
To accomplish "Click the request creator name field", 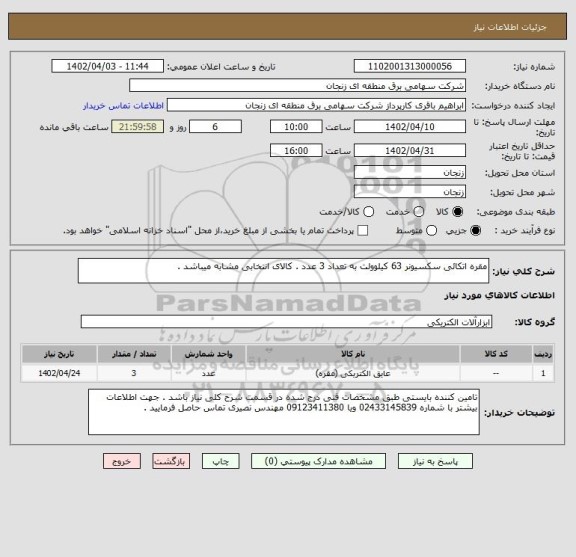I will [x=316, y=105].
